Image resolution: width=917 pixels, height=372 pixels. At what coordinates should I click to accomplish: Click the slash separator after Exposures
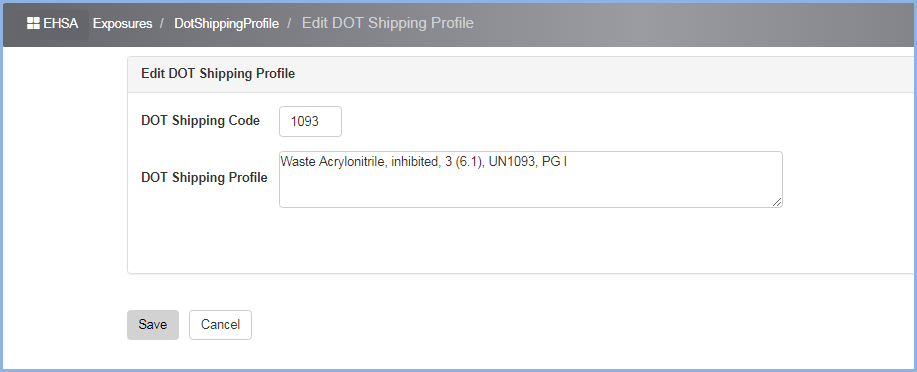coord(161,23)
